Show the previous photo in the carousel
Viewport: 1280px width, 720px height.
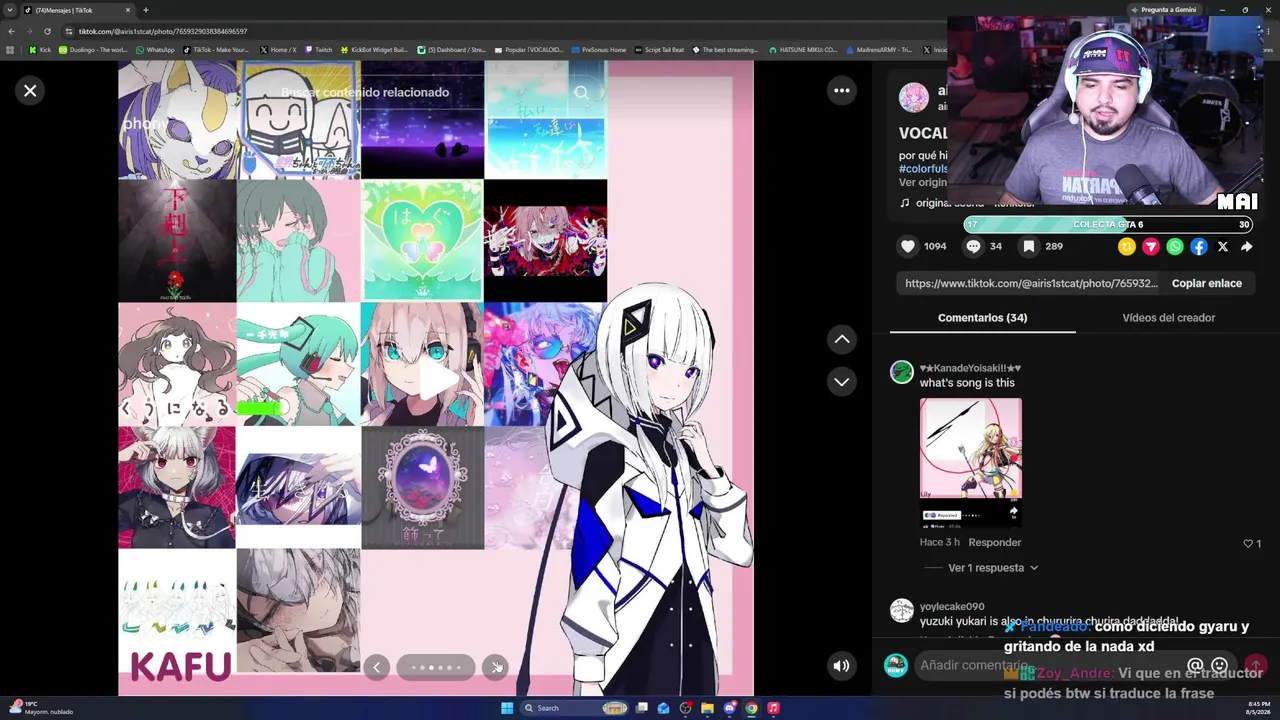377,667
